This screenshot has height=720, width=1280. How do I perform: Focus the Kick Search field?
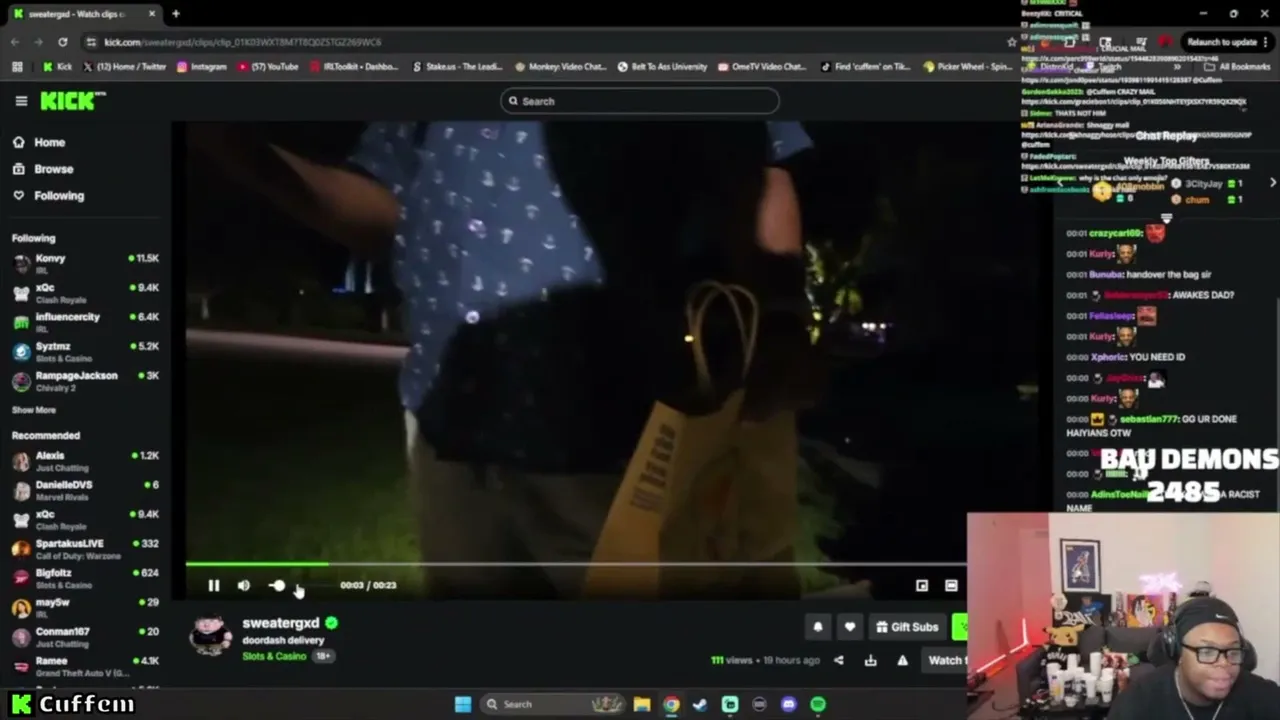coord(640,101)
